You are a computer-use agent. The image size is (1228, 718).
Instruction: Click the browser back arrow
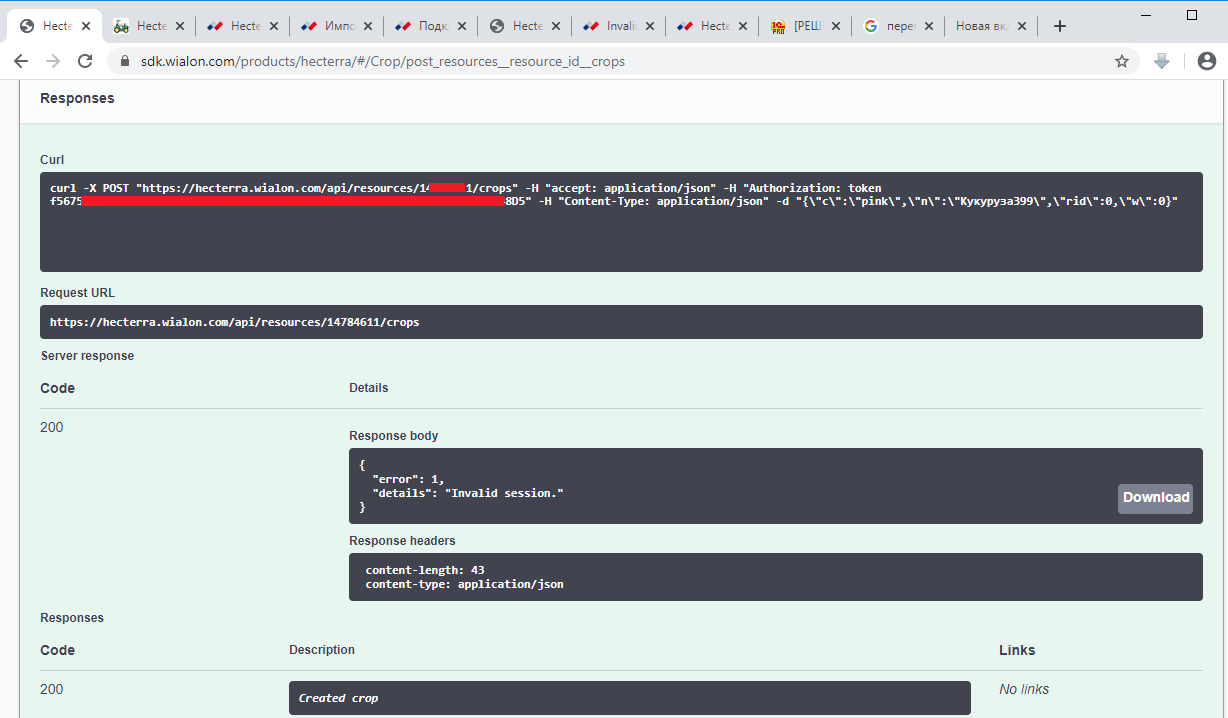(x=21, y=62)
